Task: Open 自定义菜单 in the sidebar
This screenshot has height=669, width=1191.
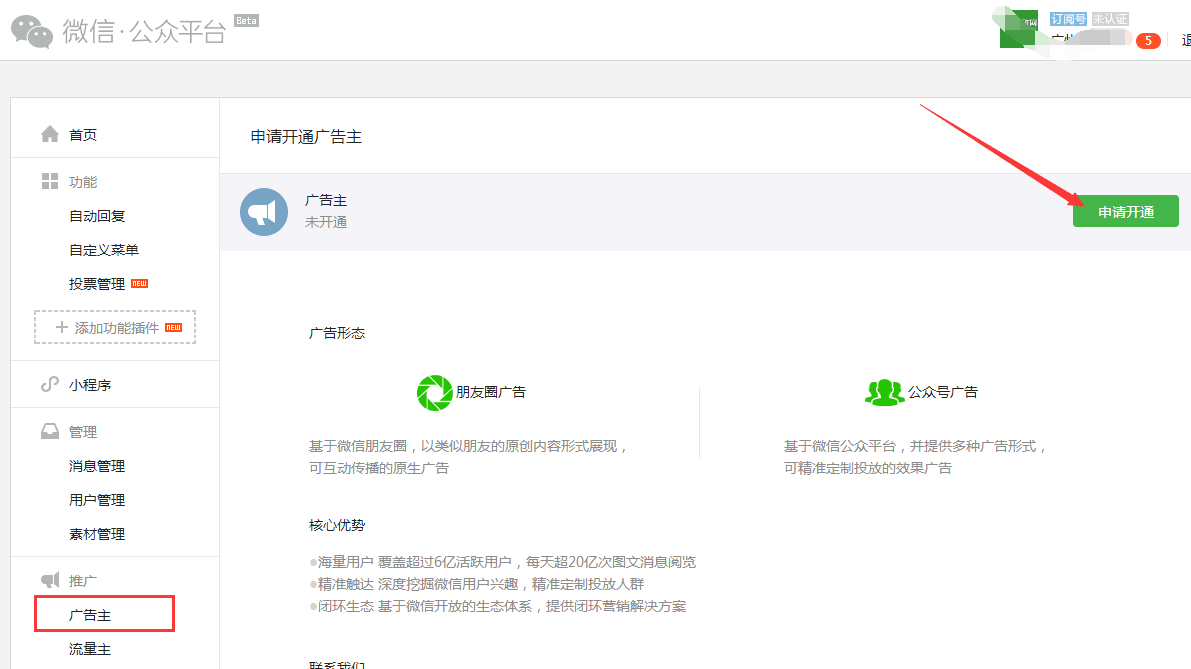Action: pyautogui.click(x=104, y=250)
